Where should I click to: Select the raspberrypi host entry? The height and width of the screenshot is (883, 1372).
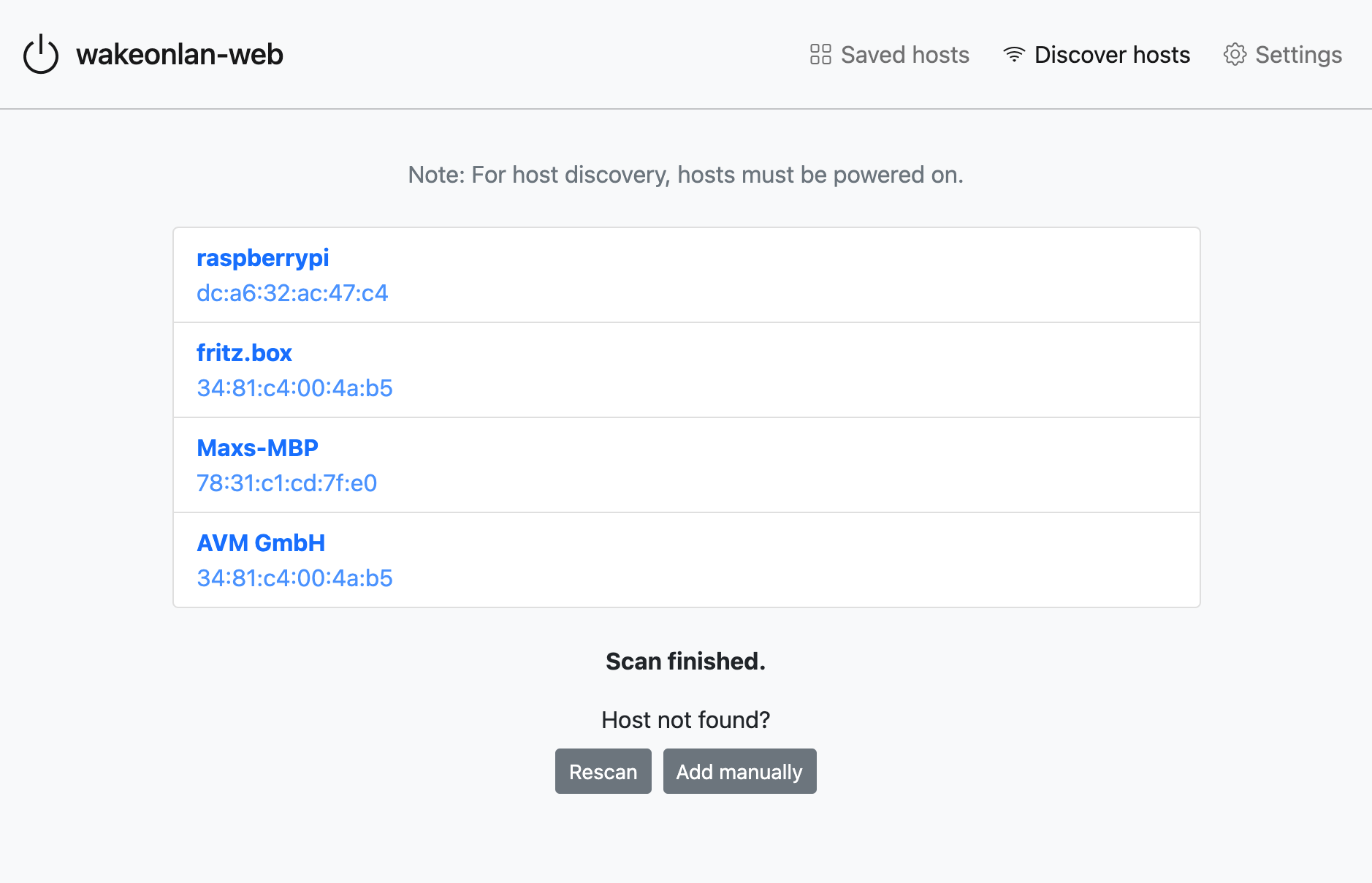tap(262, 257)
